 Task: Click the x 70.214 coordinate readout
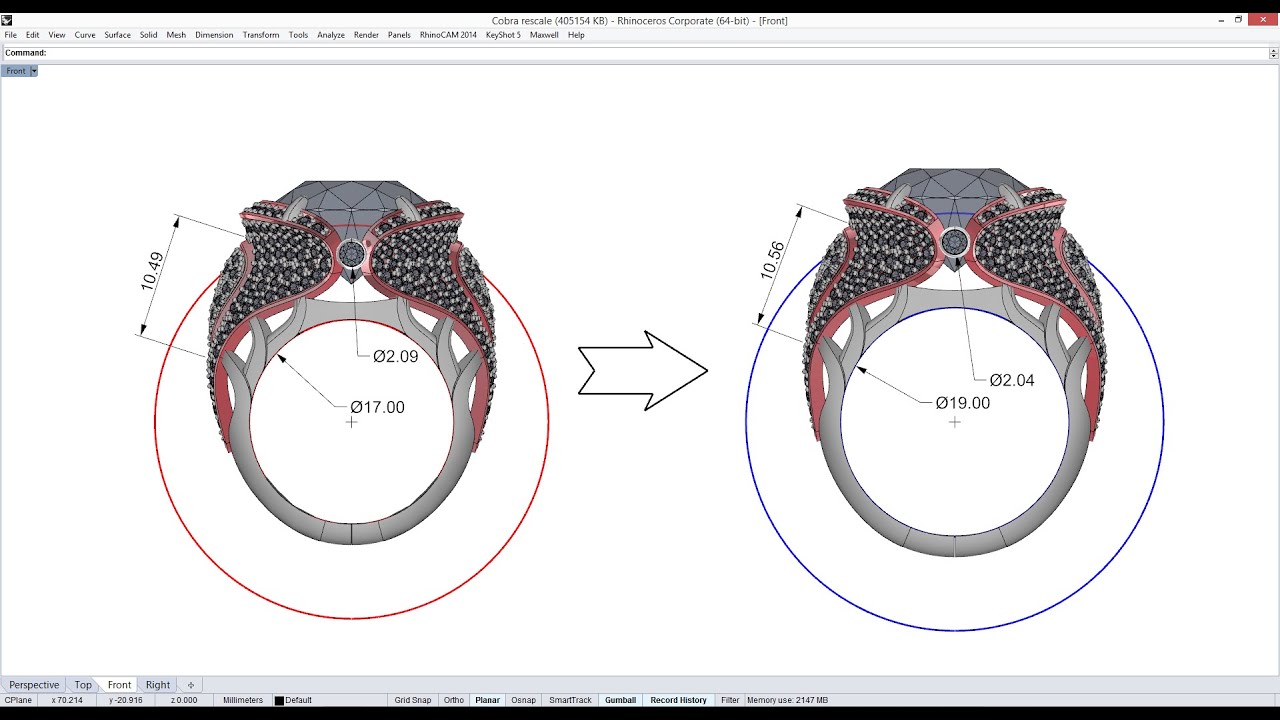click(x=67, y=700)
